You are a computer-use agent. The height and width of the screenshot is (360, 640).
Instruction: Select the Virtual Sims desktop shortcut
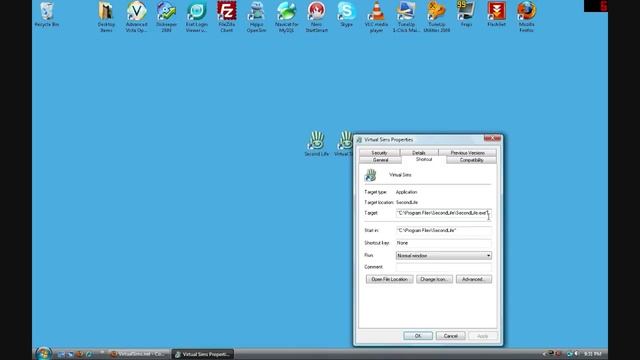[344, 144]
